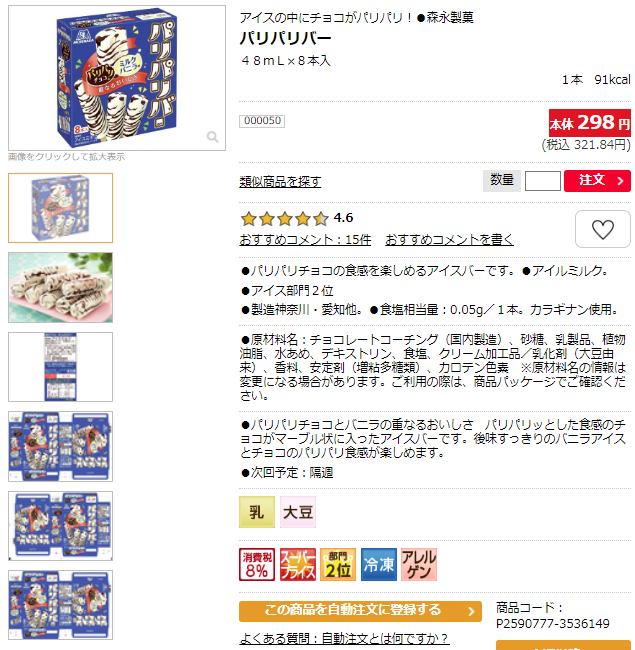
Task: Open よくある質問 auto-order FAQ link
Action: coord(344,638)
